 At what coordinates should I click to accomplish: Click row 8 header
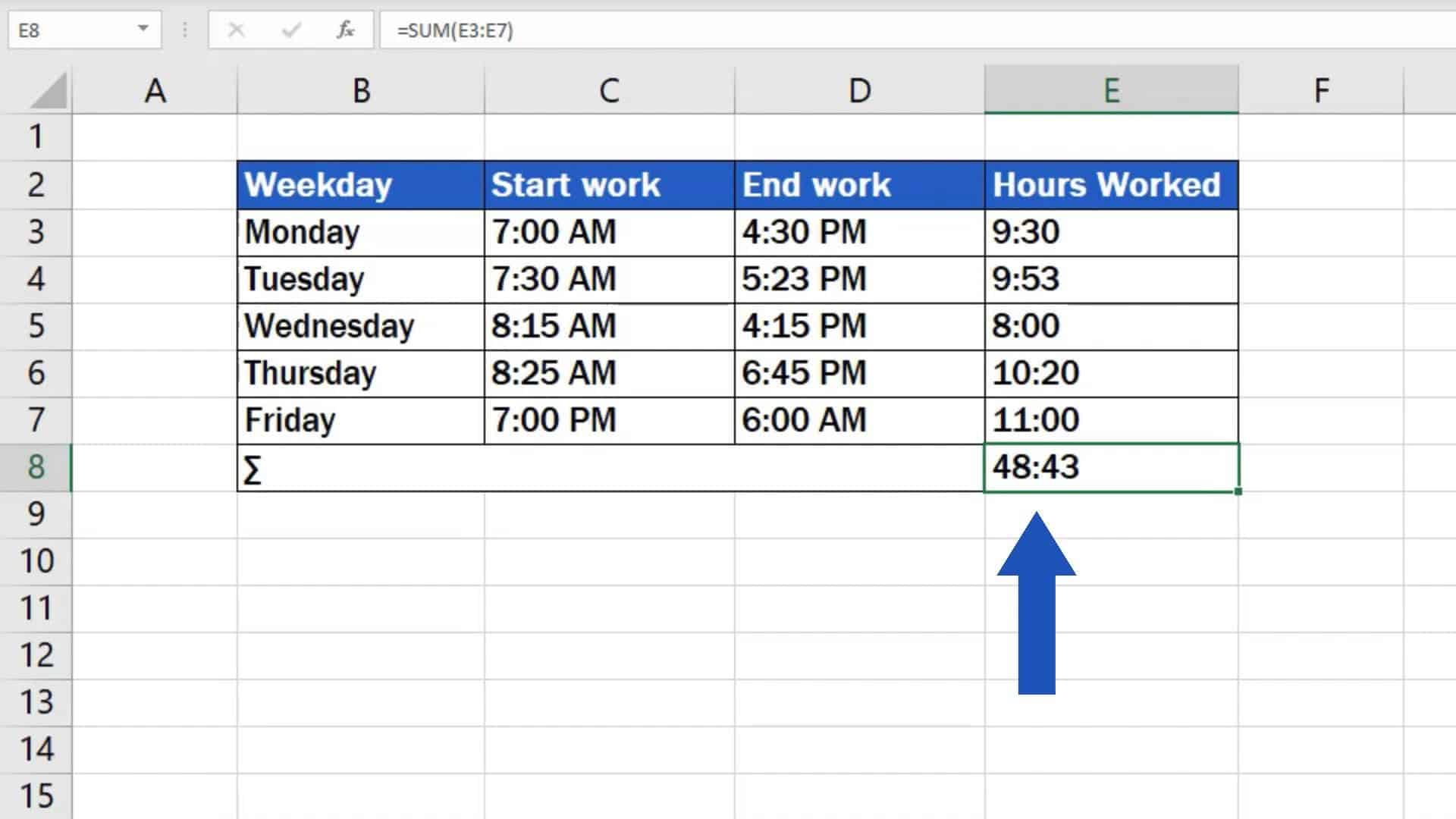point(37,467)
